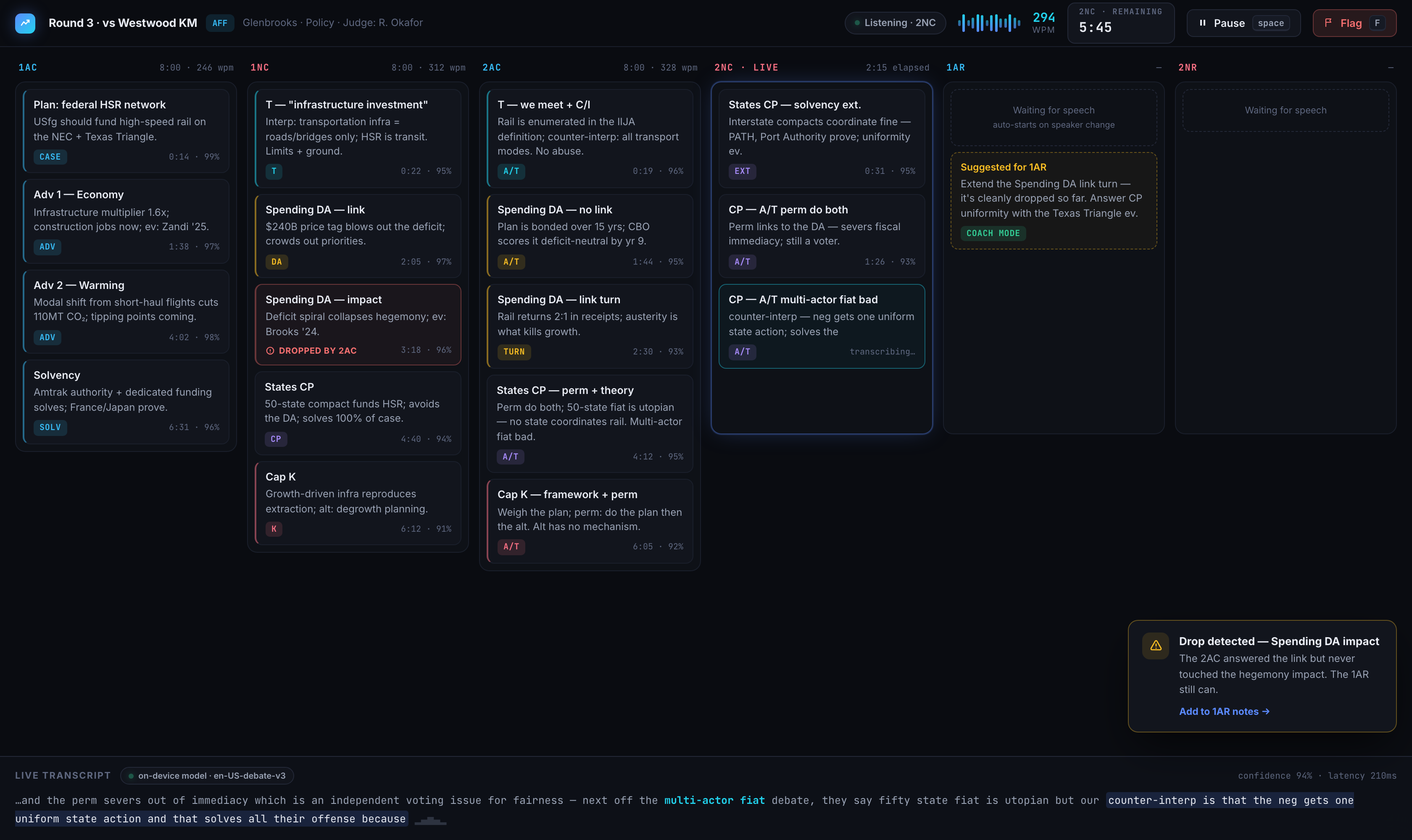Viewport: 1412px width, 840px height.
Task: Open the Cap K card in 1NC
Action: [358, 503]
